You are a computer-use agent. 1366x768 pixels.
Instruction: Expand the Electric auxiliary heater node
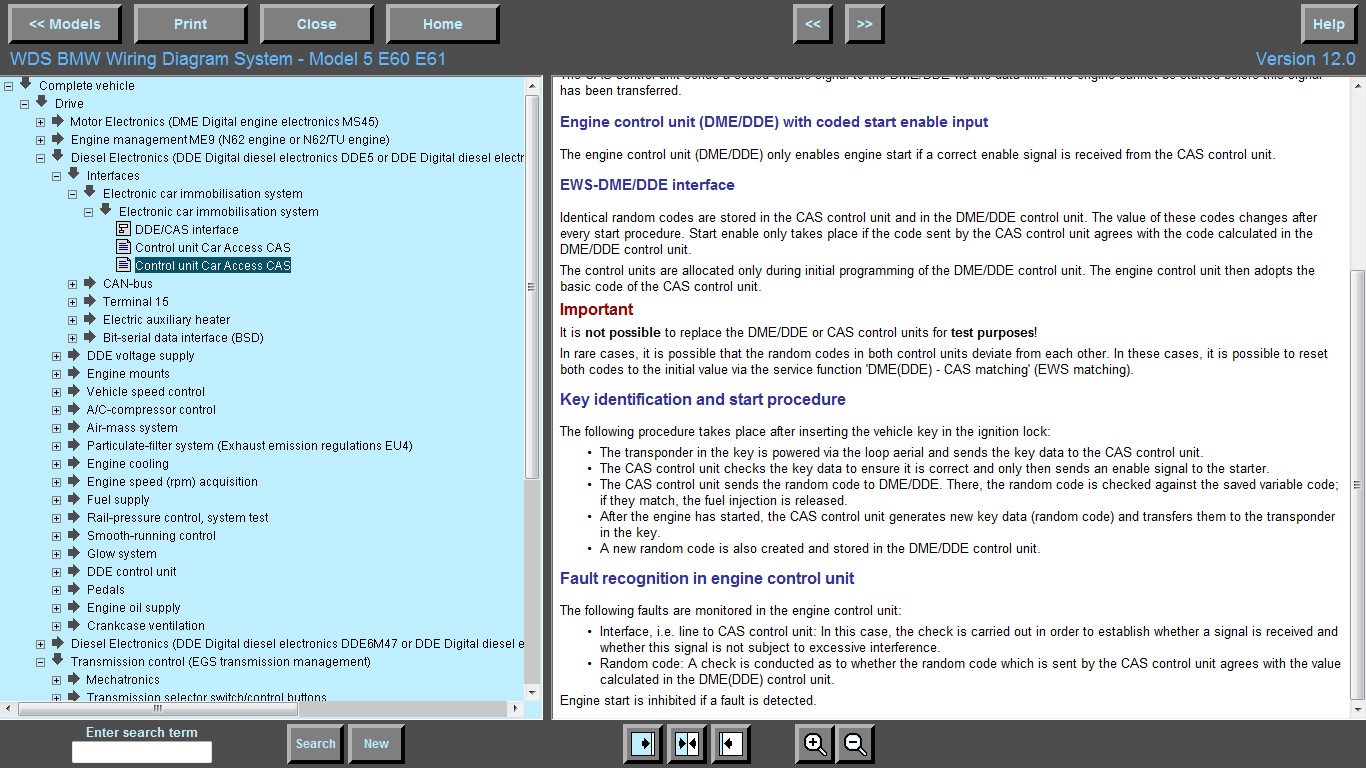tap(72, 320)
